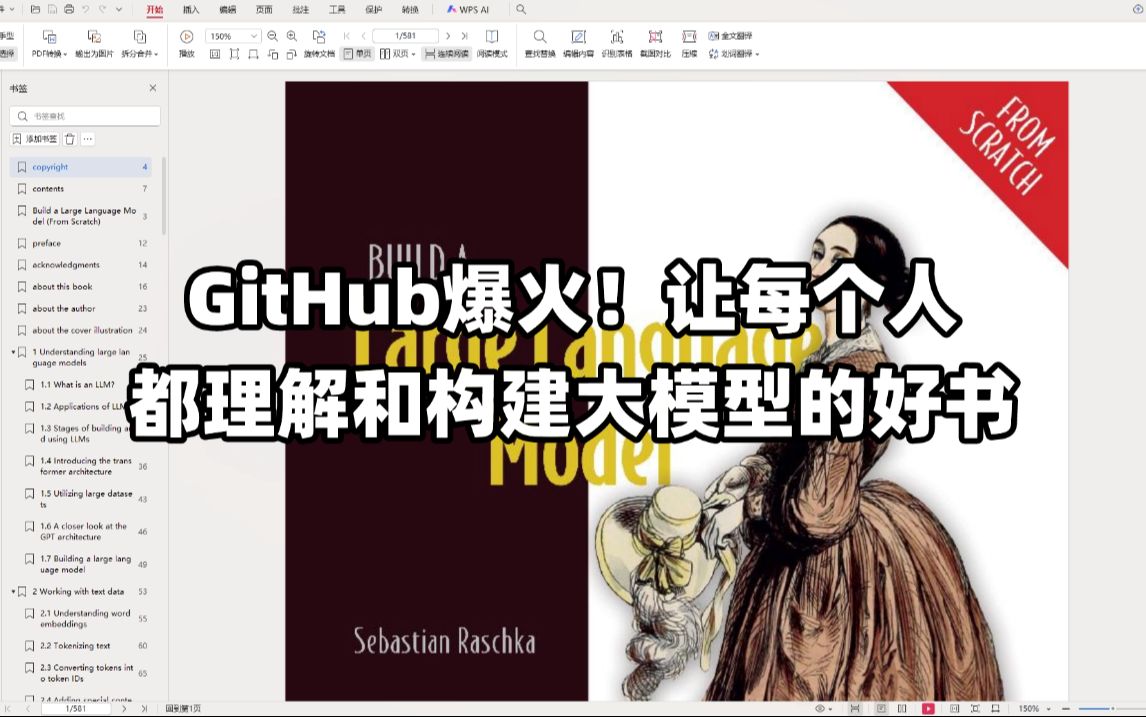1146x717 pixels.
Task: Collapse chapter 1 Understanding large language models
Action: (13, 352)
